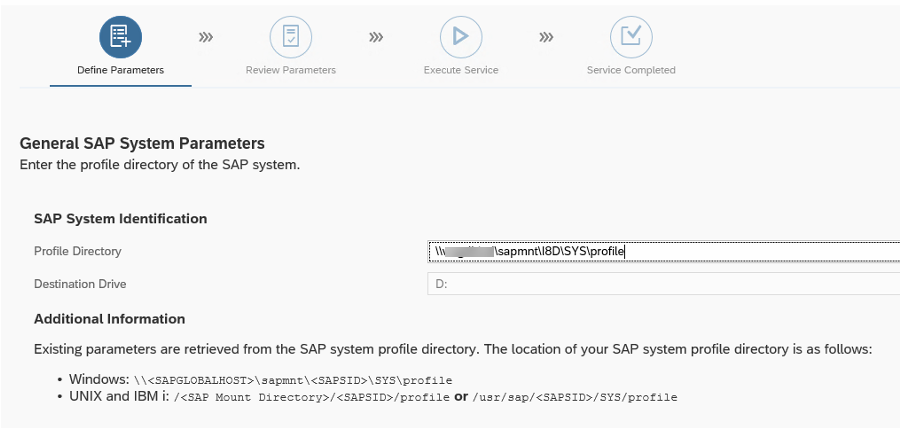Select the SAP System Identification heading
Viewport: 904px width, 428px height.
tap(120, 218)
